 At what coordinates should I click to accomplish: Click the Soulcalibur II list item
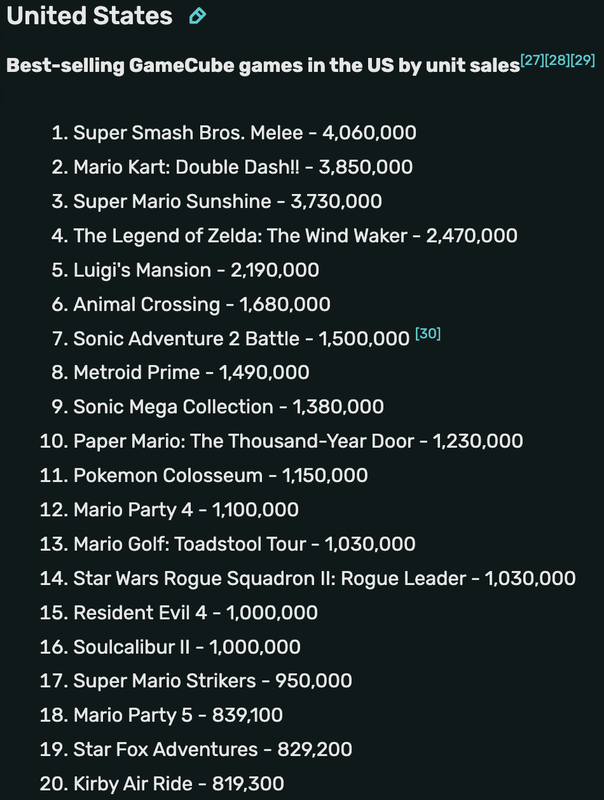[x=187, y=647]
